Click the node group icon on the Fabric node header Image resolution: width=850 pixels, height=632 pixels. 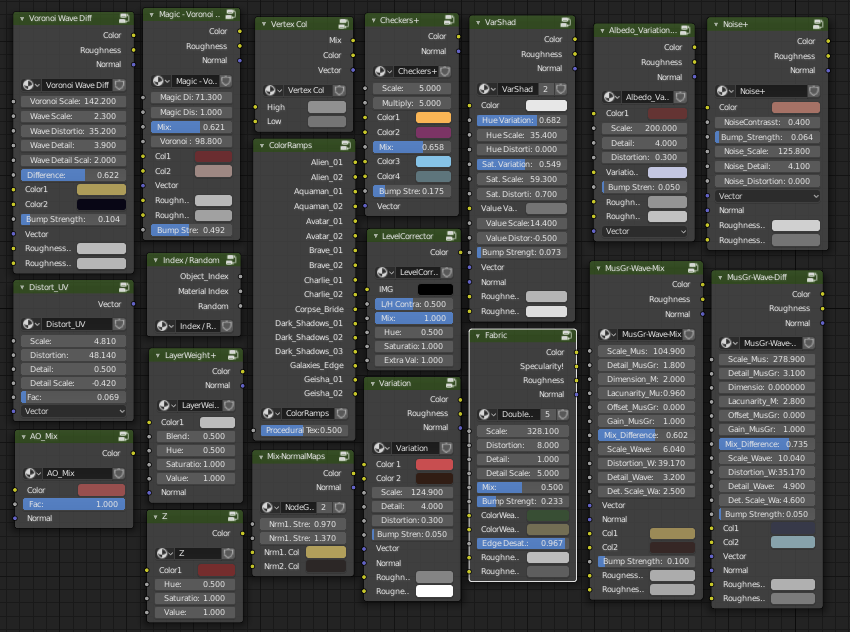click(x=566, y=336)
